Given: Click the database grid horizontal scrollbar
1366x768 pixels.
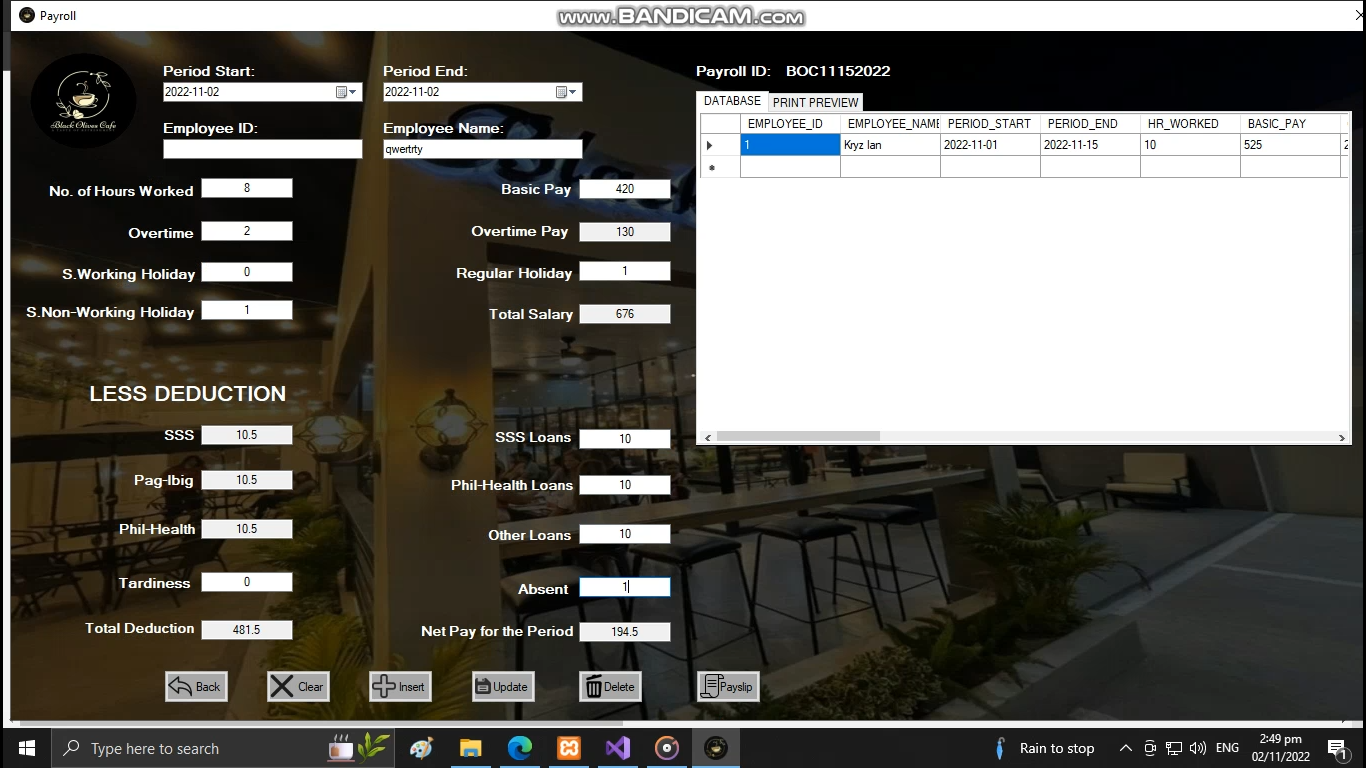Looking at the screenshot, I should click(798, 437).
